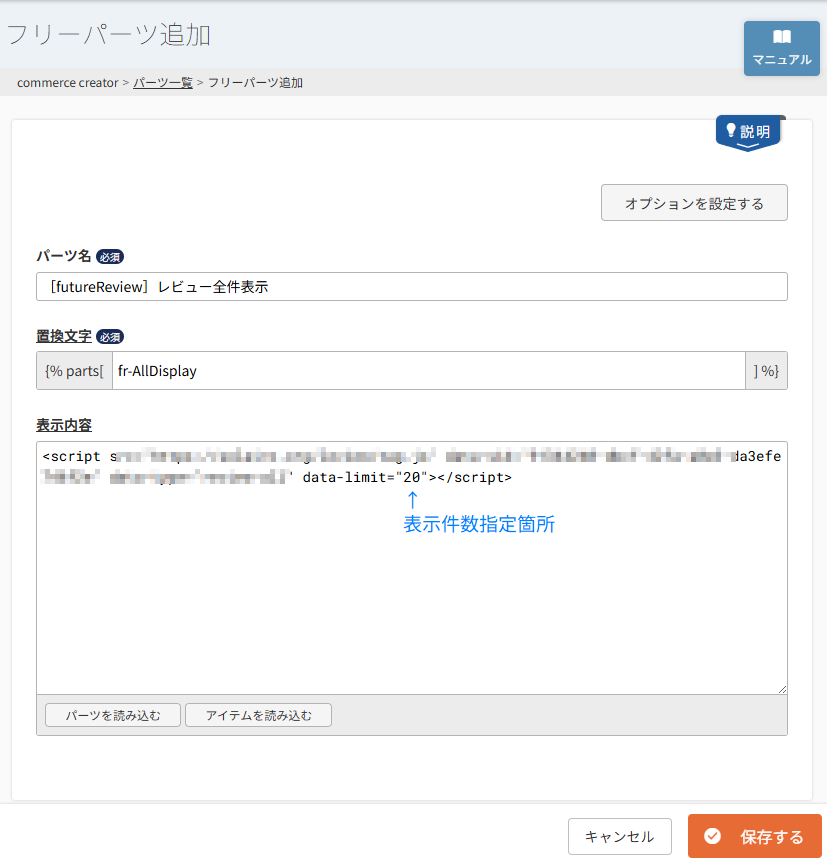The image size is (827, 863).
Task: Click the 保存する save button
Action: coord(754,837)
